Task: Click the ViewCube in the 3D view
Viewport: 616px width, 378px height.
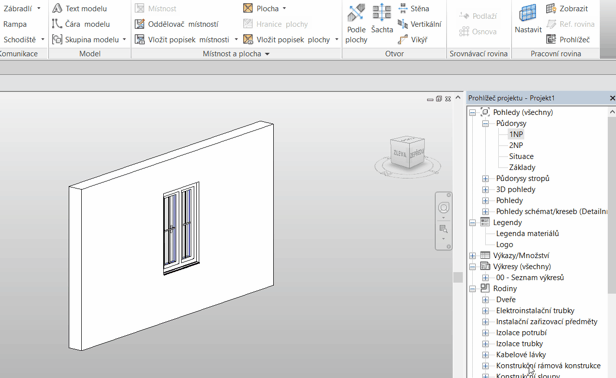Action: tap(408, 152)
